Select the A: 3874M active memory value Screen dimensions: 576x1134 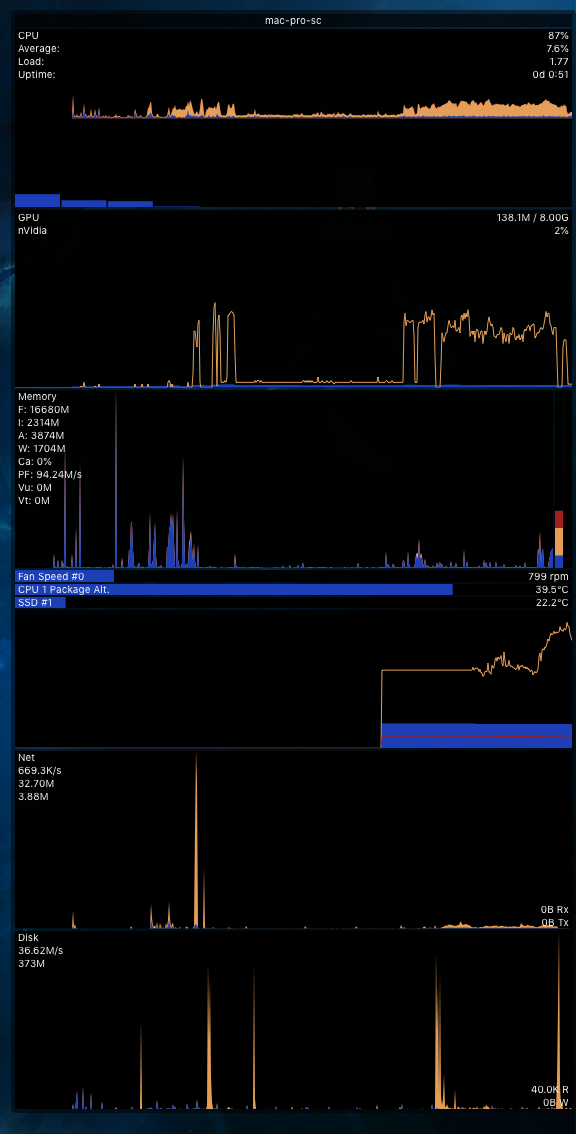[x=41, y=435]
